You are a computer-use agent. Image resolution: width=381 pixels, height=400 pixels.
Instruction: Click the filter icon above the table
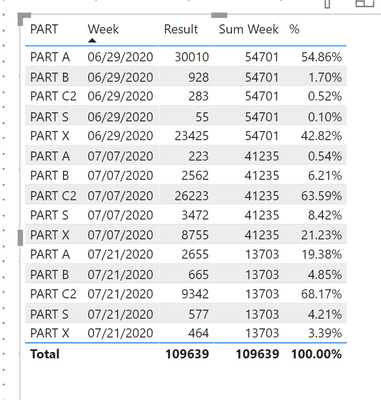pos(327,3)
